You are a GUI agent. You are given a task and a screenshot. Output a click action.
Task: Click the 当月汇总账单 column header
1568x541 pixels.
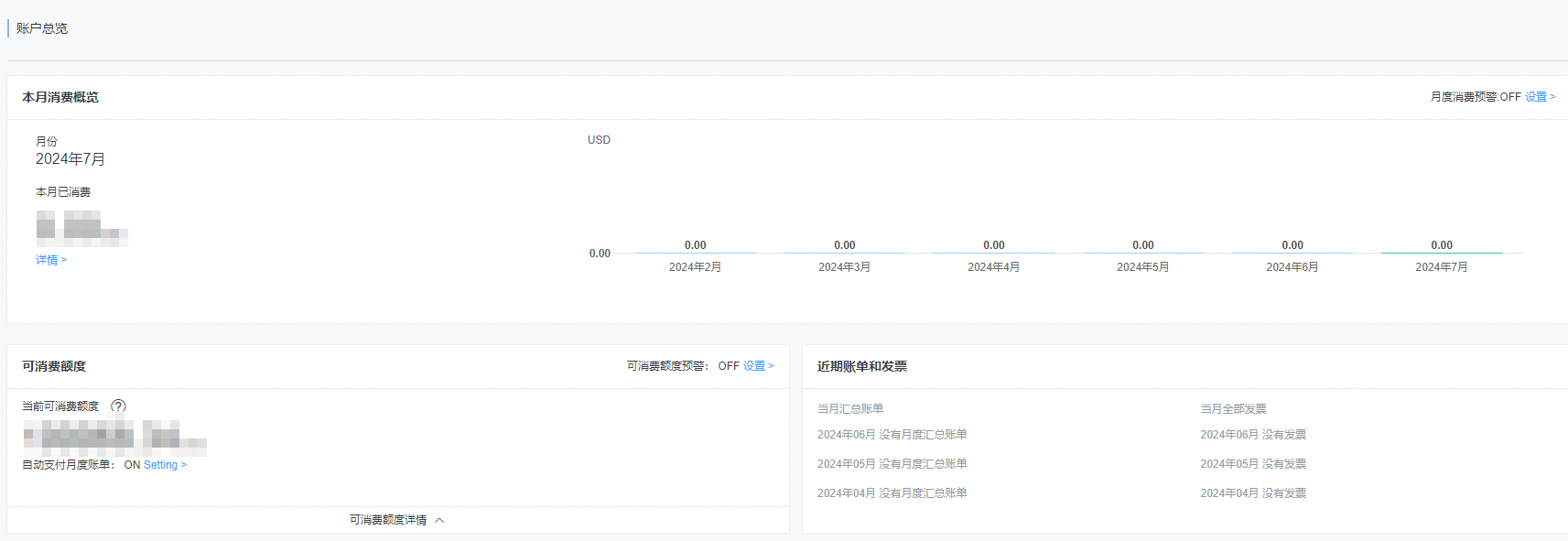pyautogui.click(x=850, y=409)
